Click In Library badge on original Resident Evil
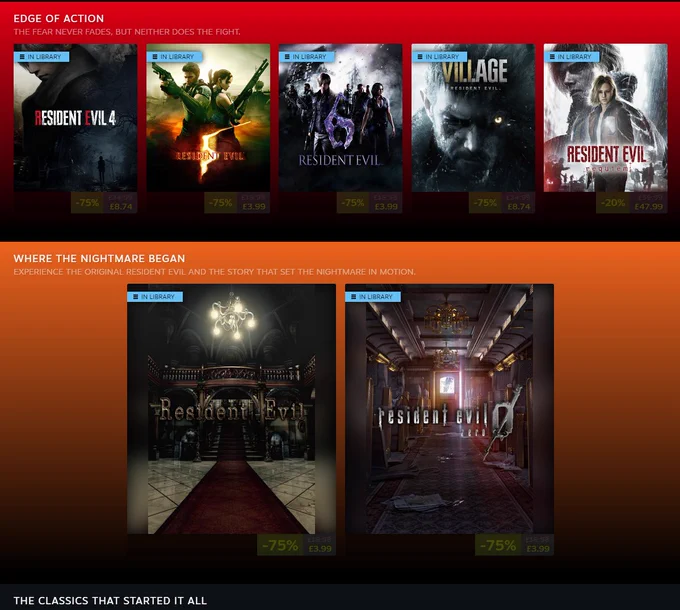The width and height of the screenshot is (680, 610). (155, 297)
